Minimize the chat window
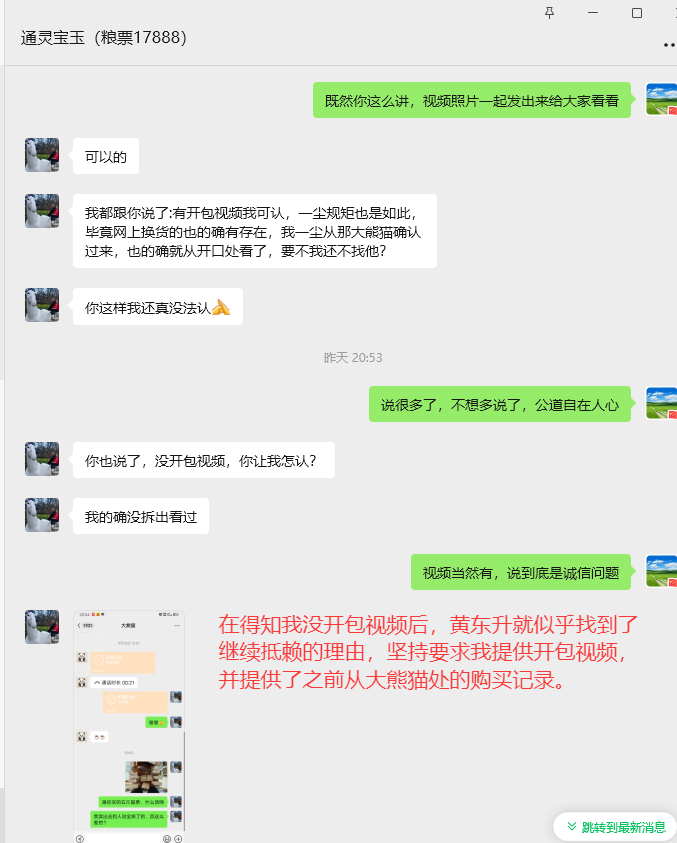 (593, 13)
